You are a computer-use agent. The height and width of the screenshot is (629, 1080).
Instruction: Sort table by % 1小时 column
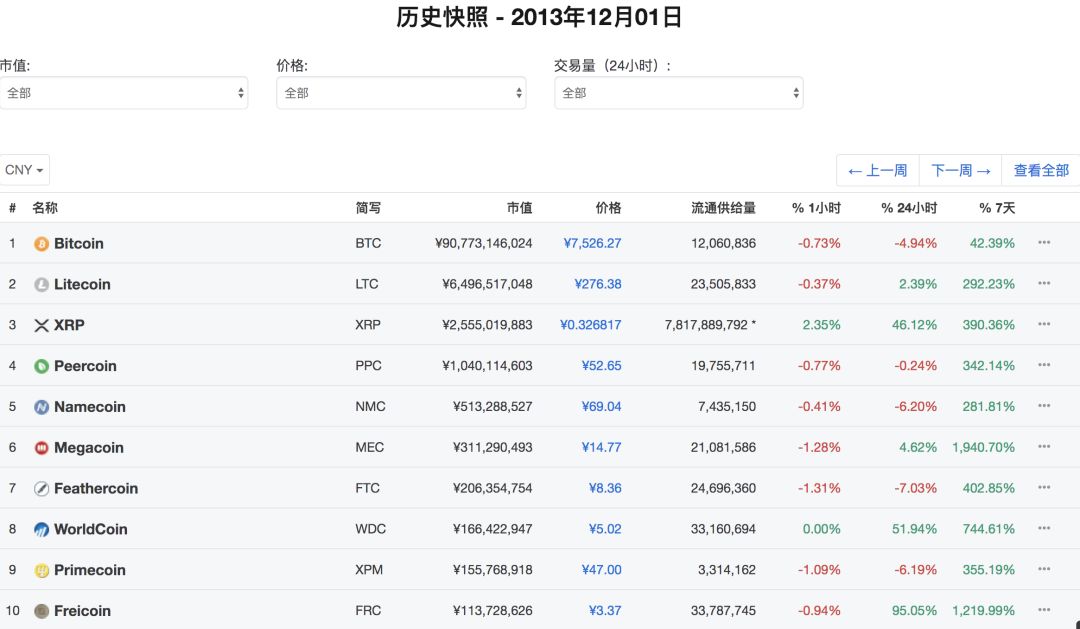tap(816, 208)
